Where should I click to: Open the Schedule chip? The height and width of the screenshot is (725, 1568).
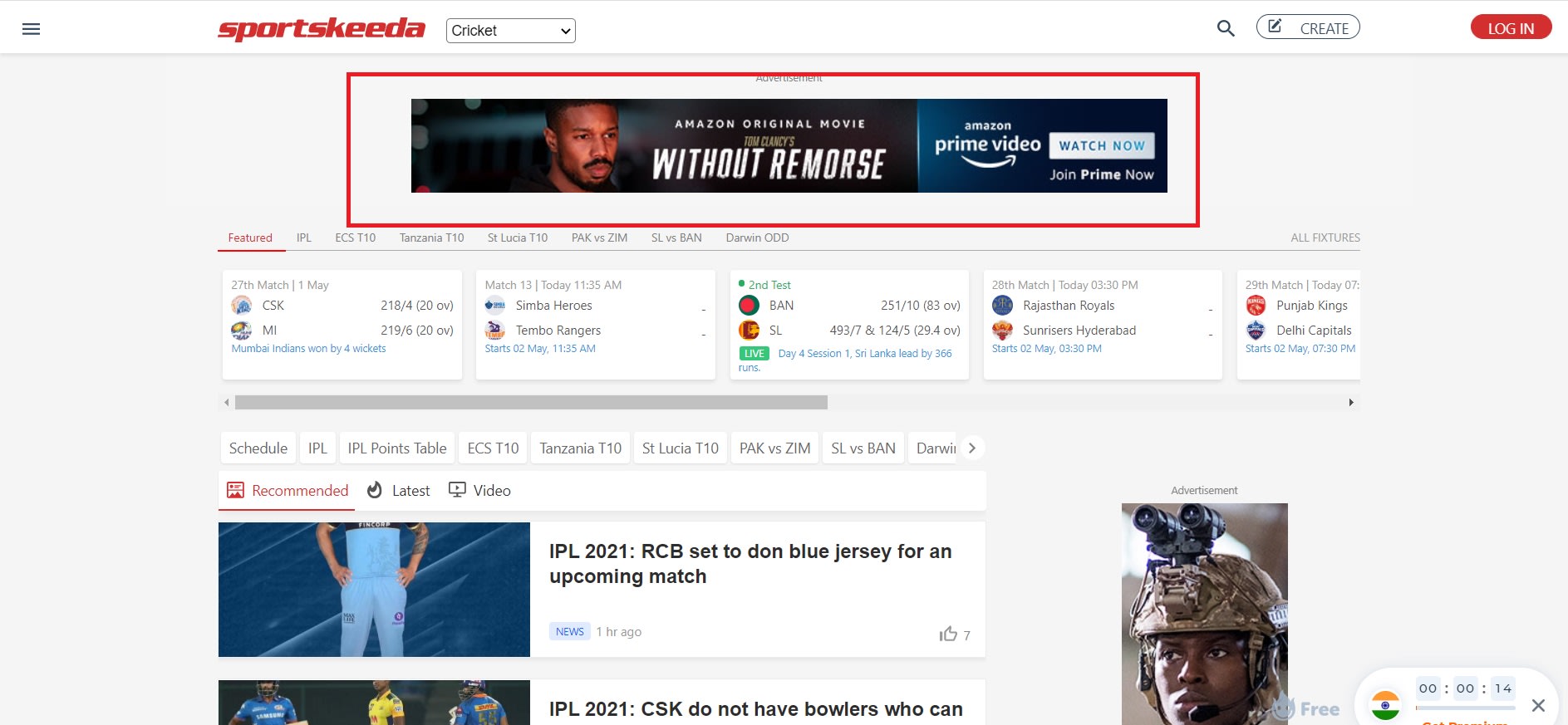pyautogui.click(x=258, y=448)
